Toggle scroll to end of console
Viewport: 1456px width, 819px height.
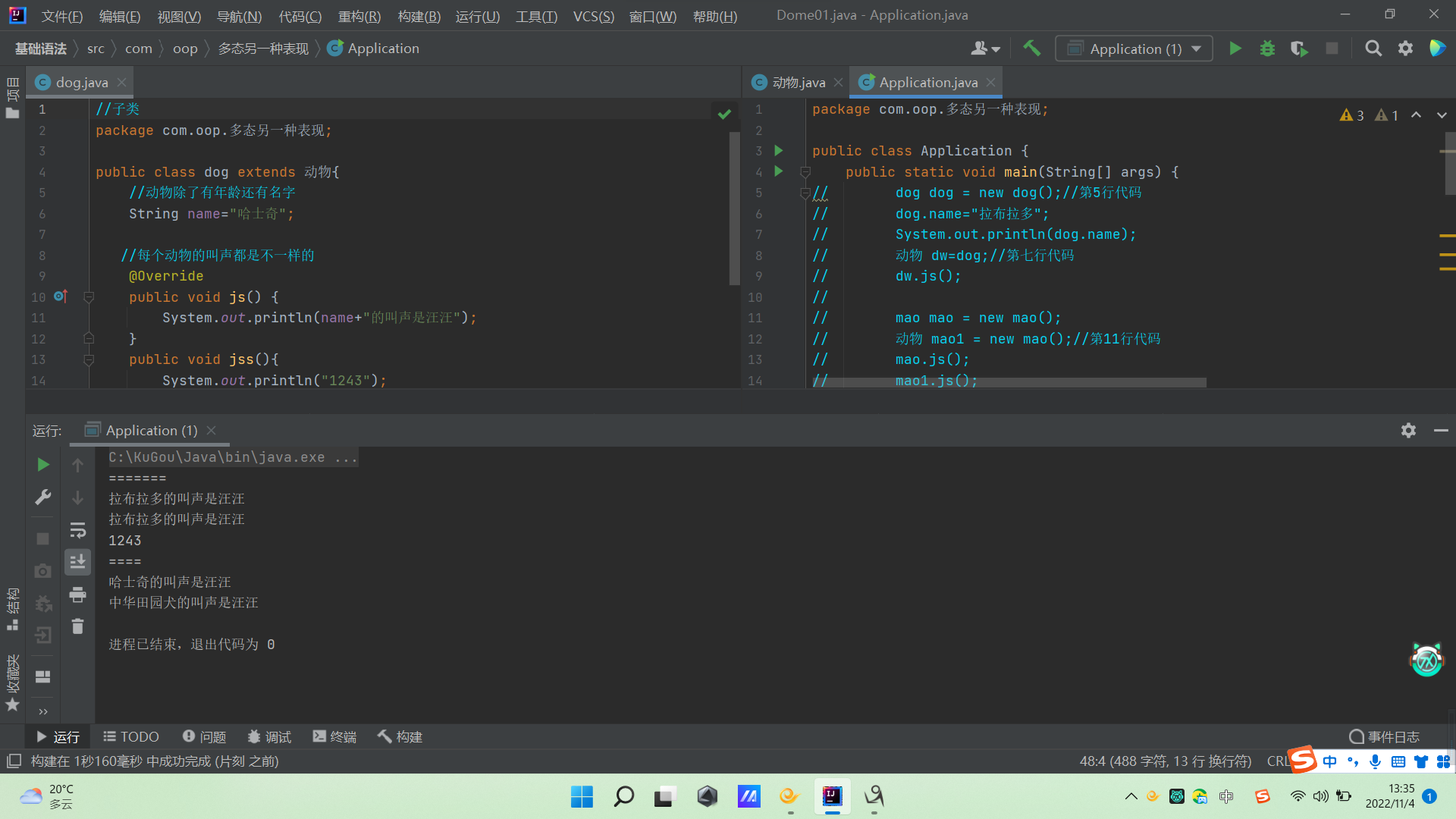[77, 562]
